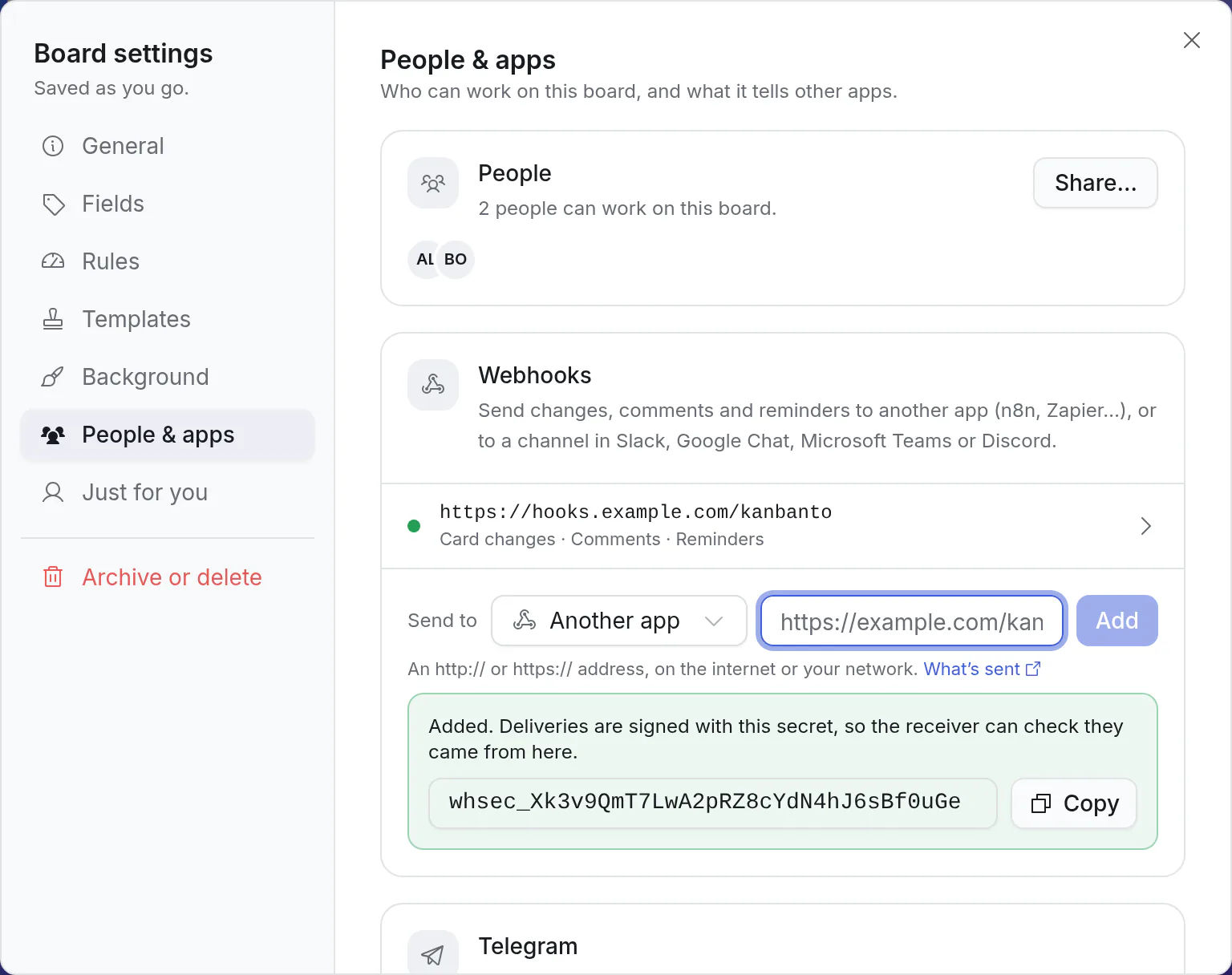Open the Just for you section
The width and height of the screenshot is (1232, 975).
coord(168,492)
